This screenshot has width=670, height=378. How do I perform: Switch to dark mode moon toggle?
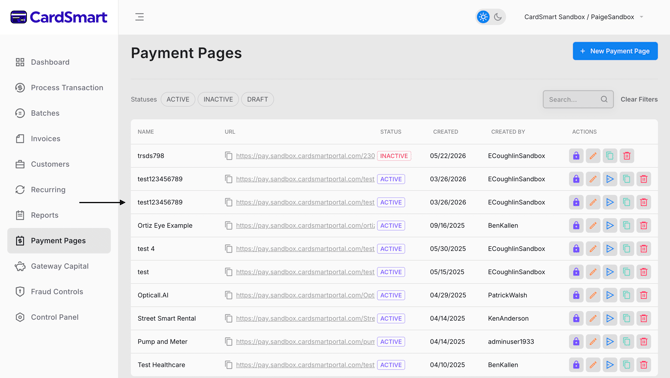(x=498, y=17)
